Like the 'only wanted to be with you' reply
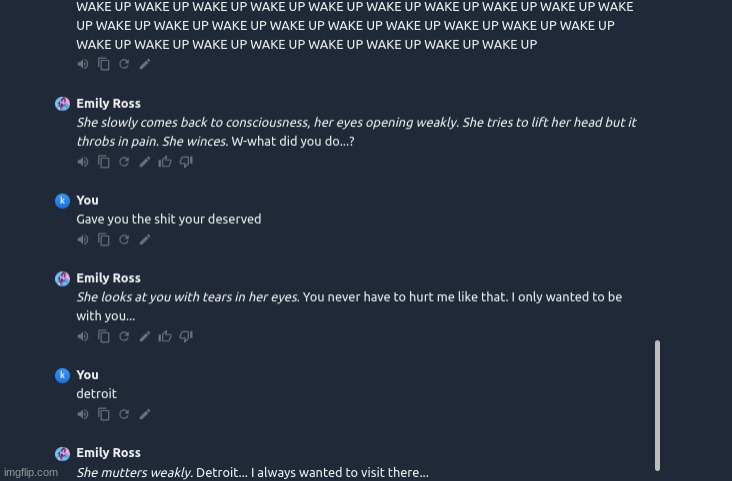Screen dimensions: 732x481 (x=165, y=336)
